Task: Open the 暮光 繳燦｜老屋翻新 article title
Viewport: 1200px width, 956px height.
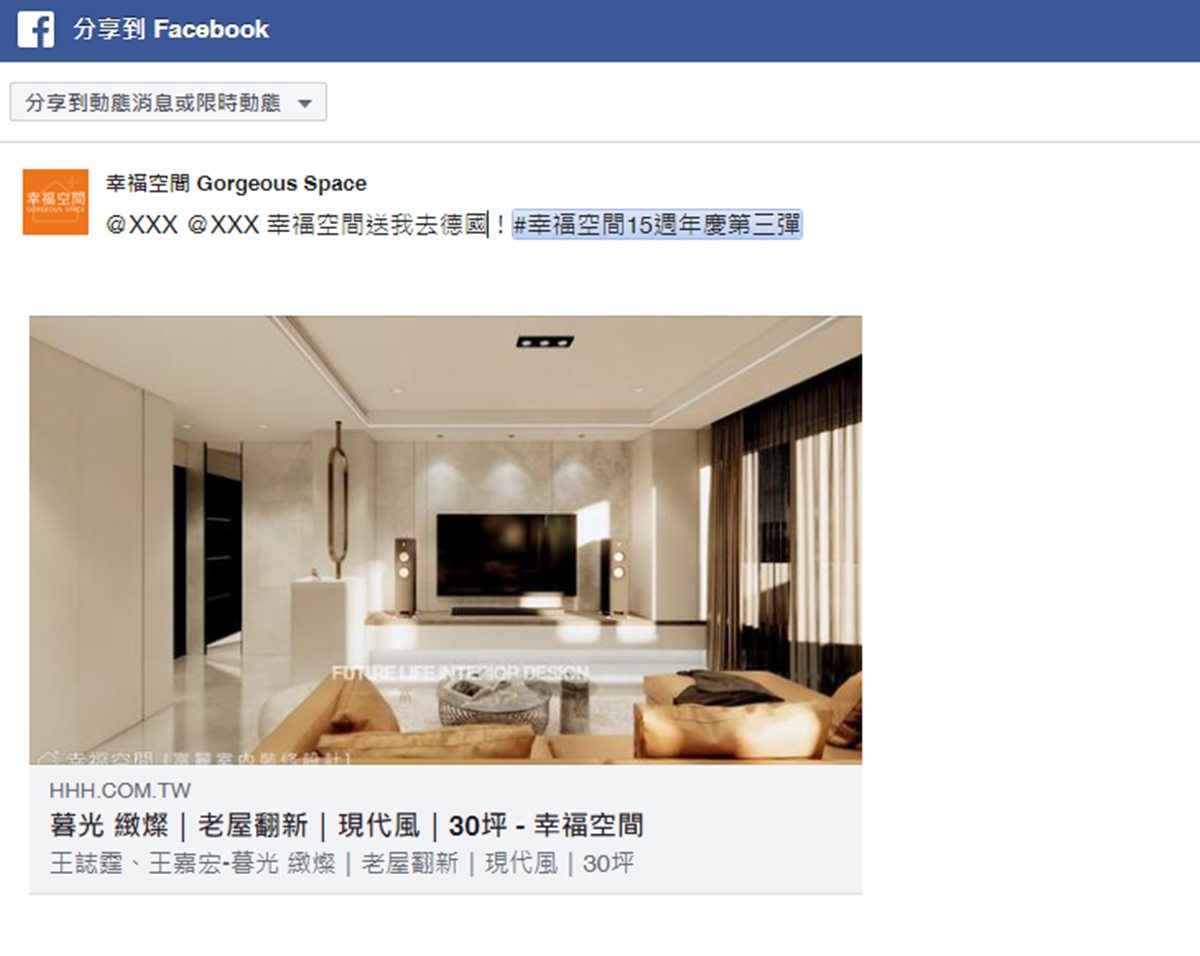Action: click(x=346, y=825)
